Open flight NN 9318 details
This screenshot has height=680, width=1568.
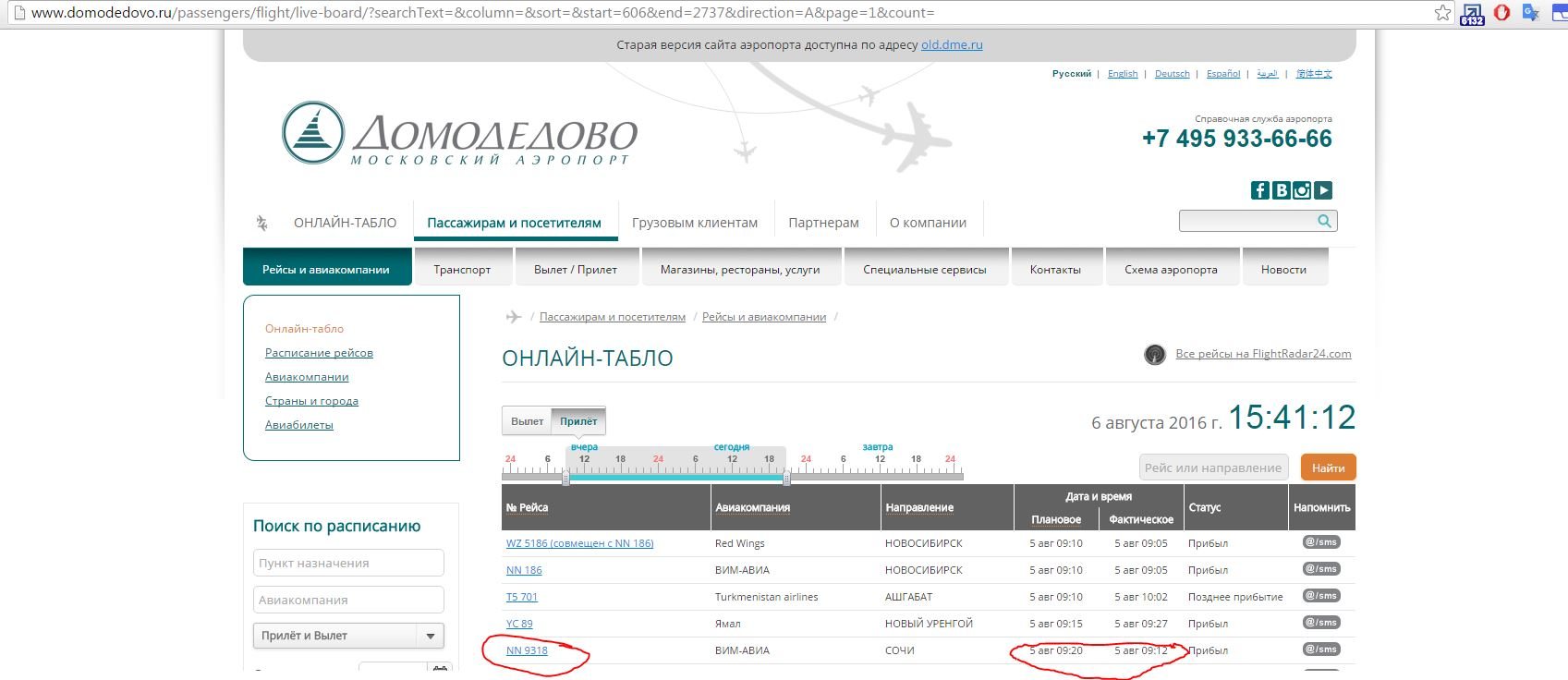pyautogui.click(x=527, y=650)
